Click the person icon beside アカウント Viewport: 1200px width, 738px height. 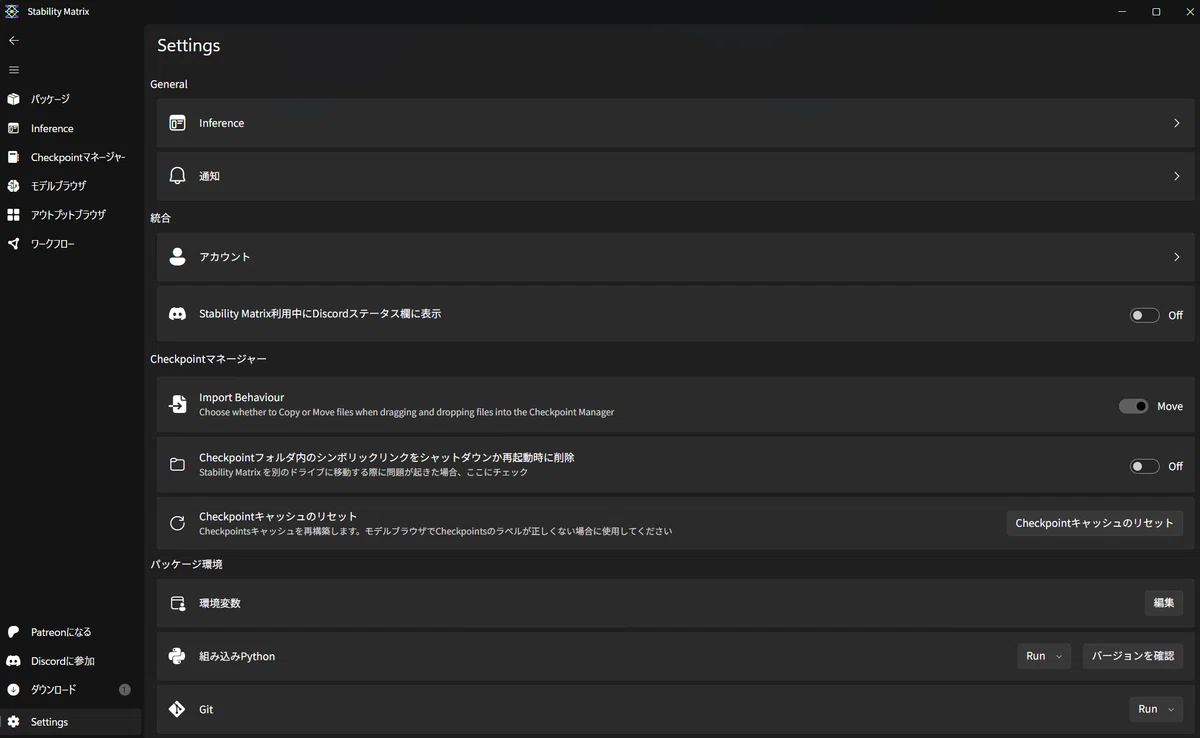click(x=177, y=257)
